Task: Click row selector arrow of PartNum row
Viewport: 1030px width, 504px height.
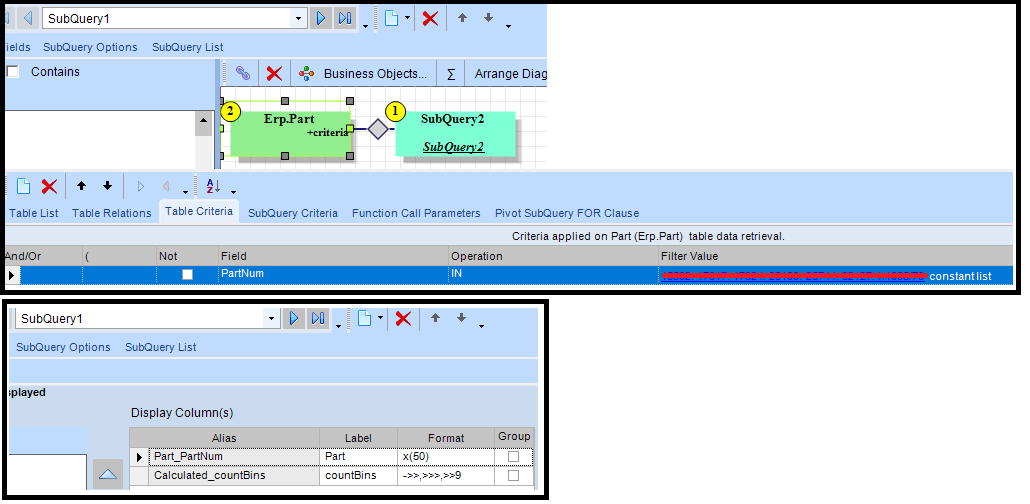Action: tap(11, 275)
